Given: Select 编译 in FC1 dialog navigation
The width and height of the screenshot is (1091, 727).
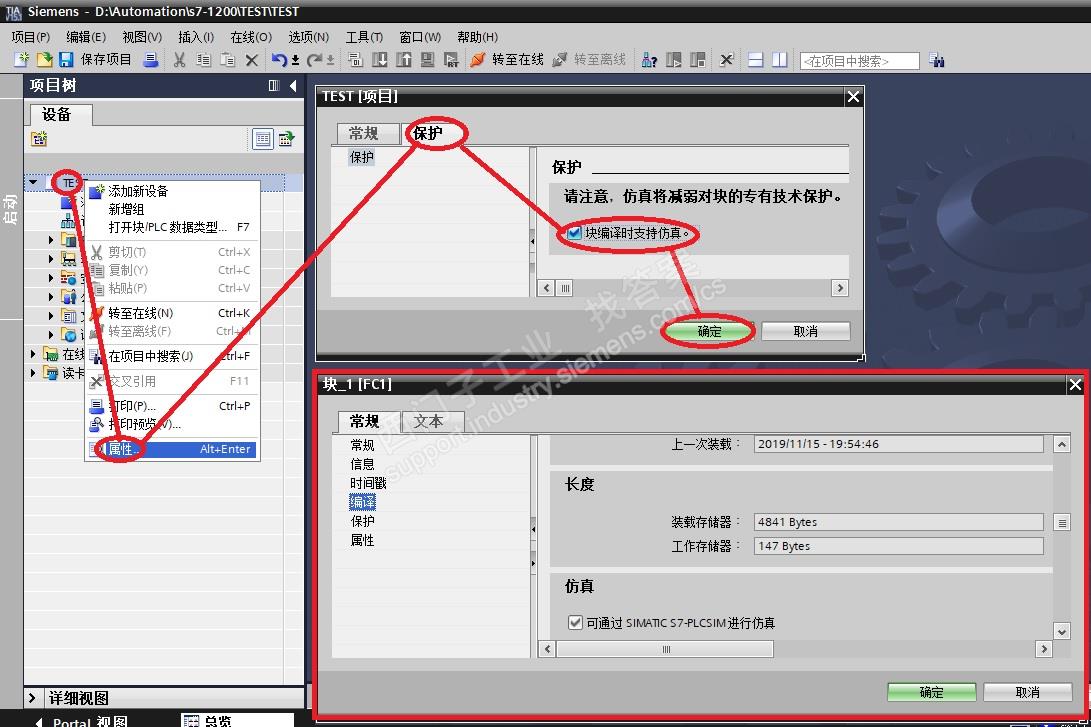Looking at the screenshot, I should [363, 502].
